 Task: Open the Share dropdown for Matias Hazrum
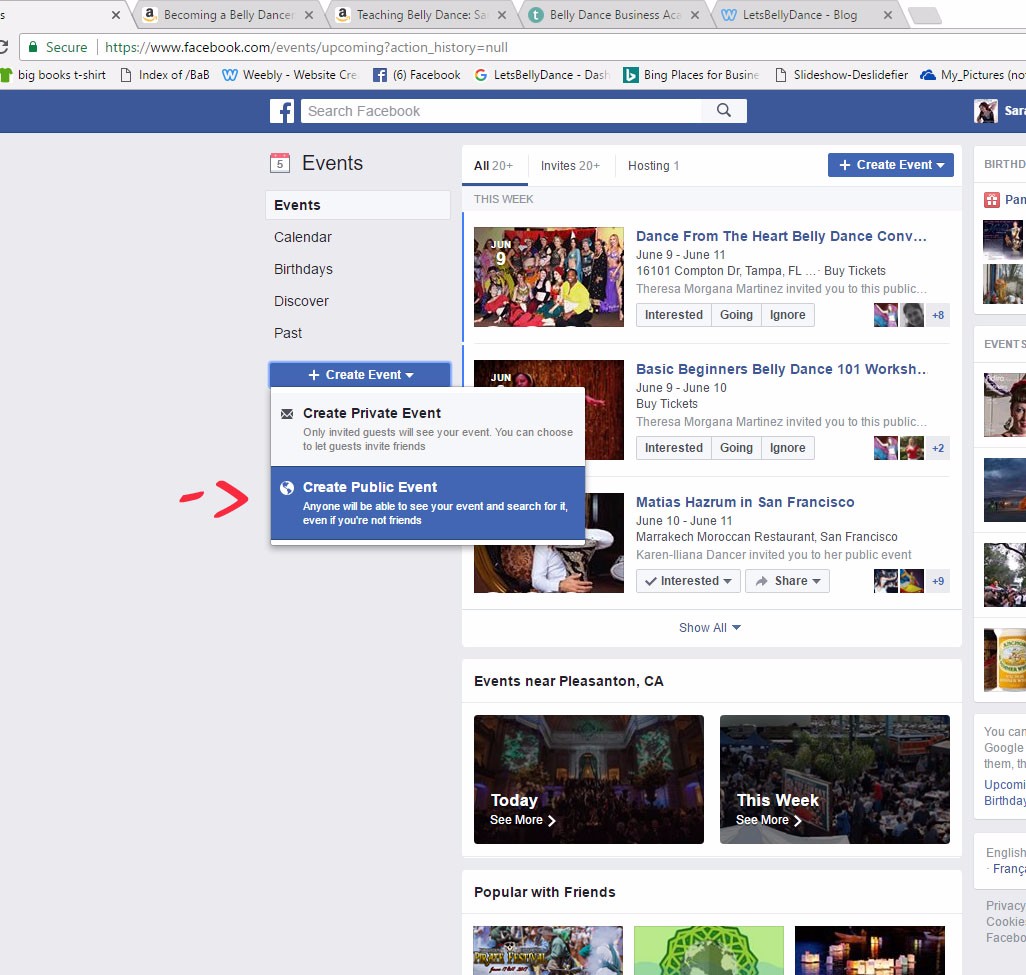tap(787, 581)
